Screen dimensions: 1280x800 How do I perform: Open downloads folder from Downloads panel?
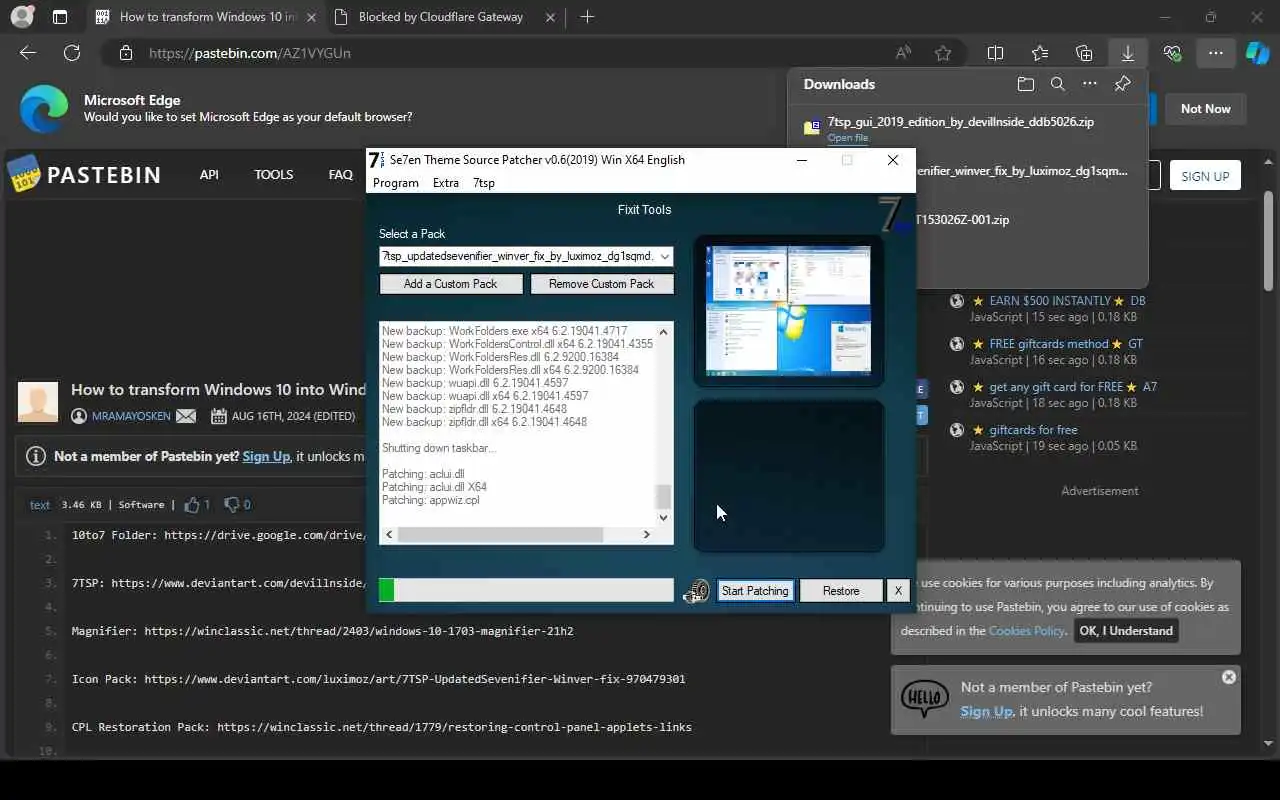(x=1025, y=84)
